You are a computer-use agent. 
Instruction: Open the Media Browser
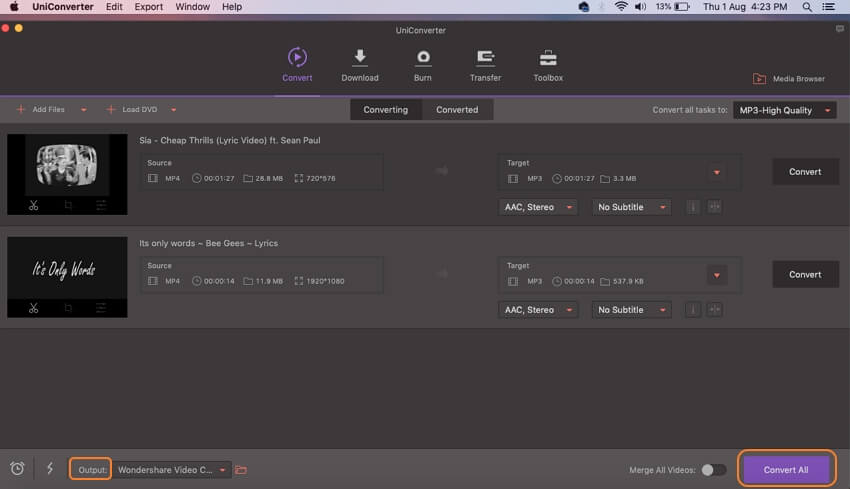click(x=789, y=79)
